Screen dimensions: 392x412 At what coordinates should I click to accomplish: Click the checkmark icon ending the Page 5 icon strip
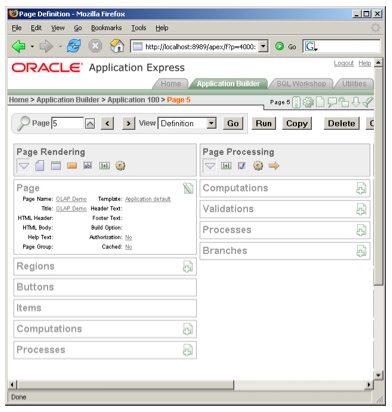368,102
